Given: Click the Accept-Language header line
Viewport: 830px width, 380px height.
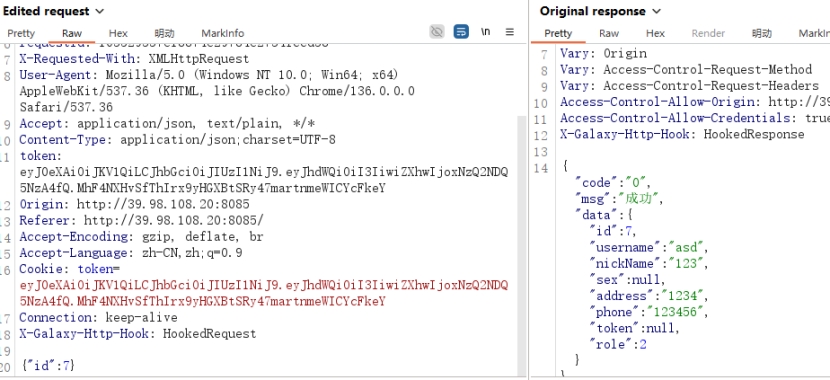Looking at the screenshot, I should [x=131, y=253].
